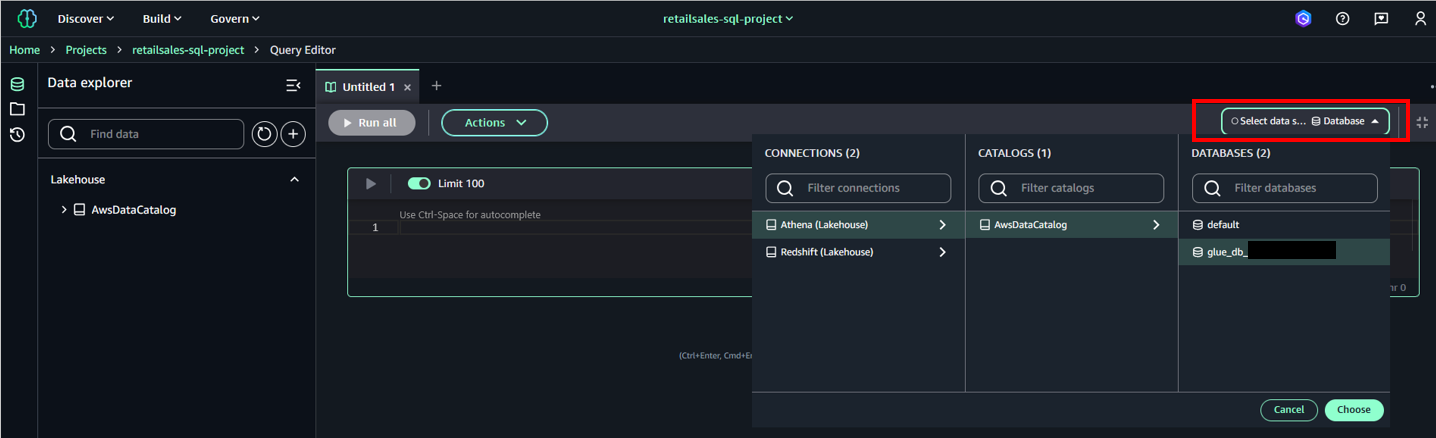The height and width of the screenshot is (438, 1436).
Task: Close the Untitled 1 tab
Action: pos(407,87)
